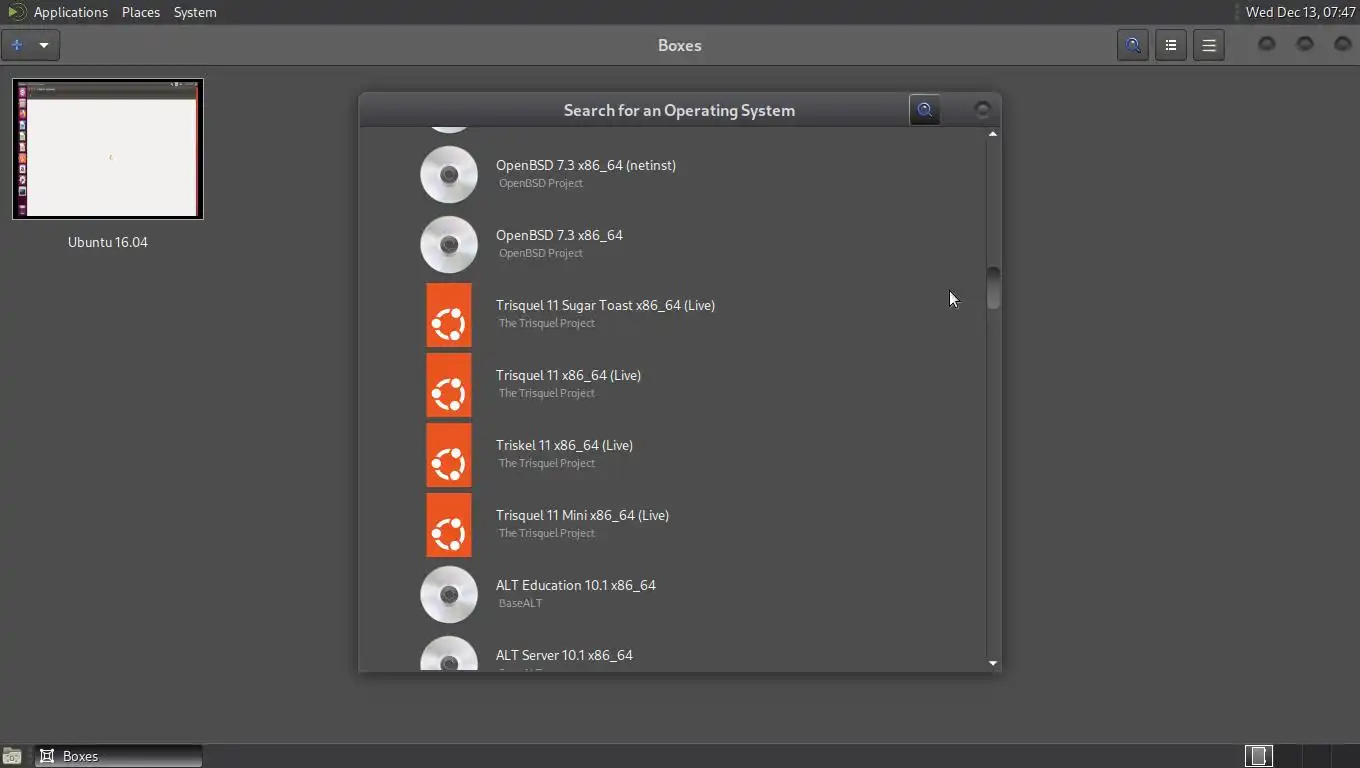The width and height of the screenshot is (1360, 768).
Task: Open the Places menu
Action: coord(141,12)
